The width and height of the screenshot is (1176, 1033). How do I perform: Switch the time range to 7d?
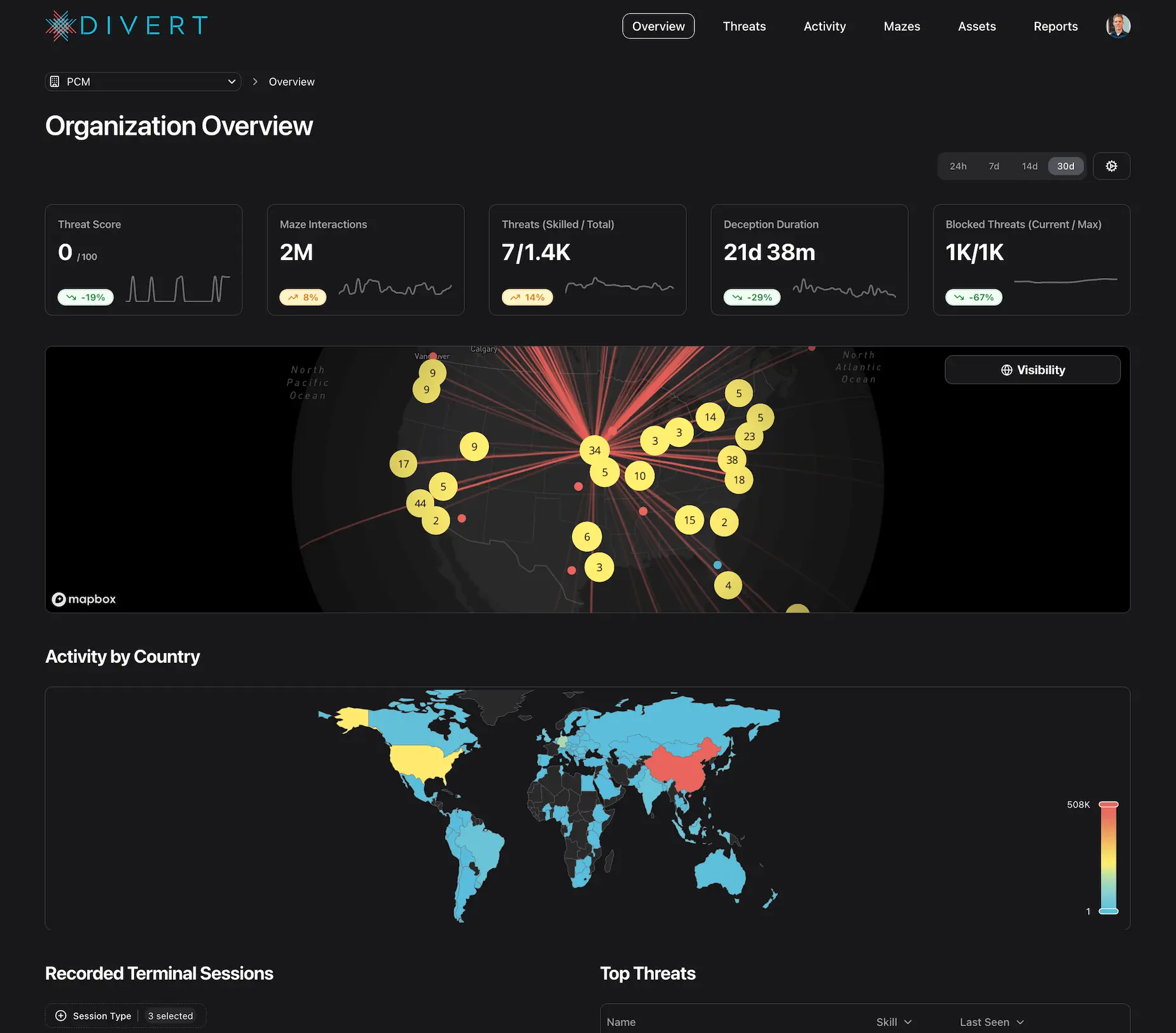click(x=993, y=166)
